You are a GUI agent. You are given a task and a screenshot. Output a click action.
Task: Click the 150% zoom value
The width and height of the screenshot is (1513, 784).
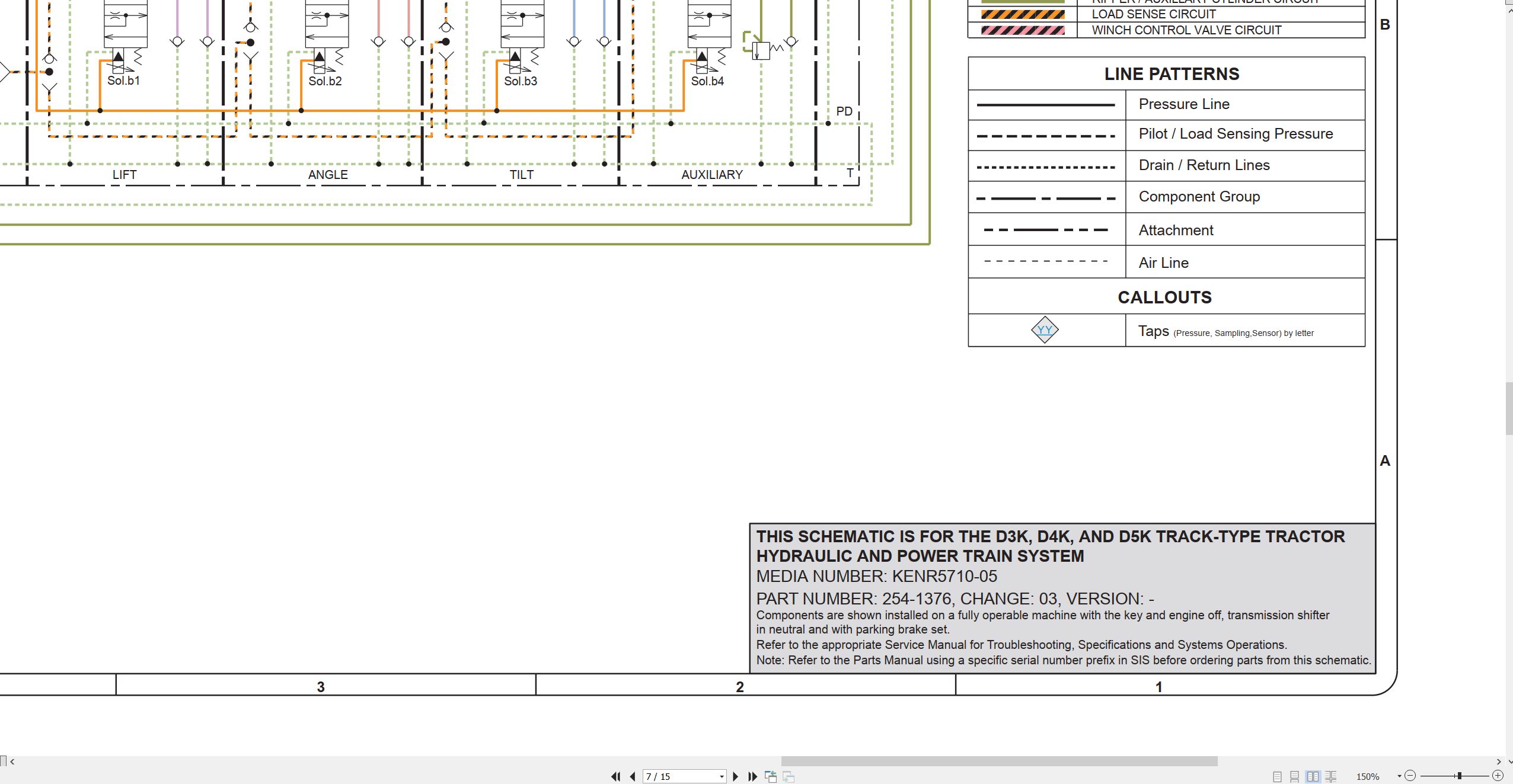1368,776
